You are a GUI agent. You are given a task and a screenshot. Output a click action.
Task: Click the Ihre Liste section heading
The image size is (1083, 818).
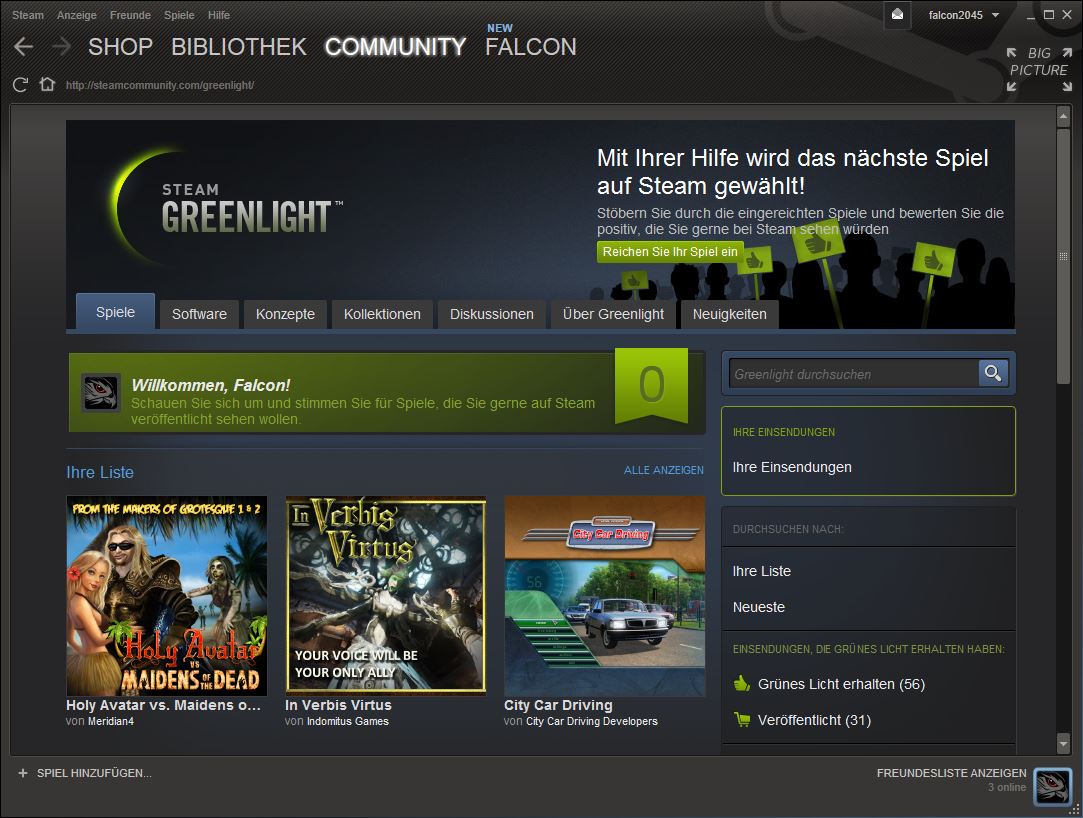point(100,472)
